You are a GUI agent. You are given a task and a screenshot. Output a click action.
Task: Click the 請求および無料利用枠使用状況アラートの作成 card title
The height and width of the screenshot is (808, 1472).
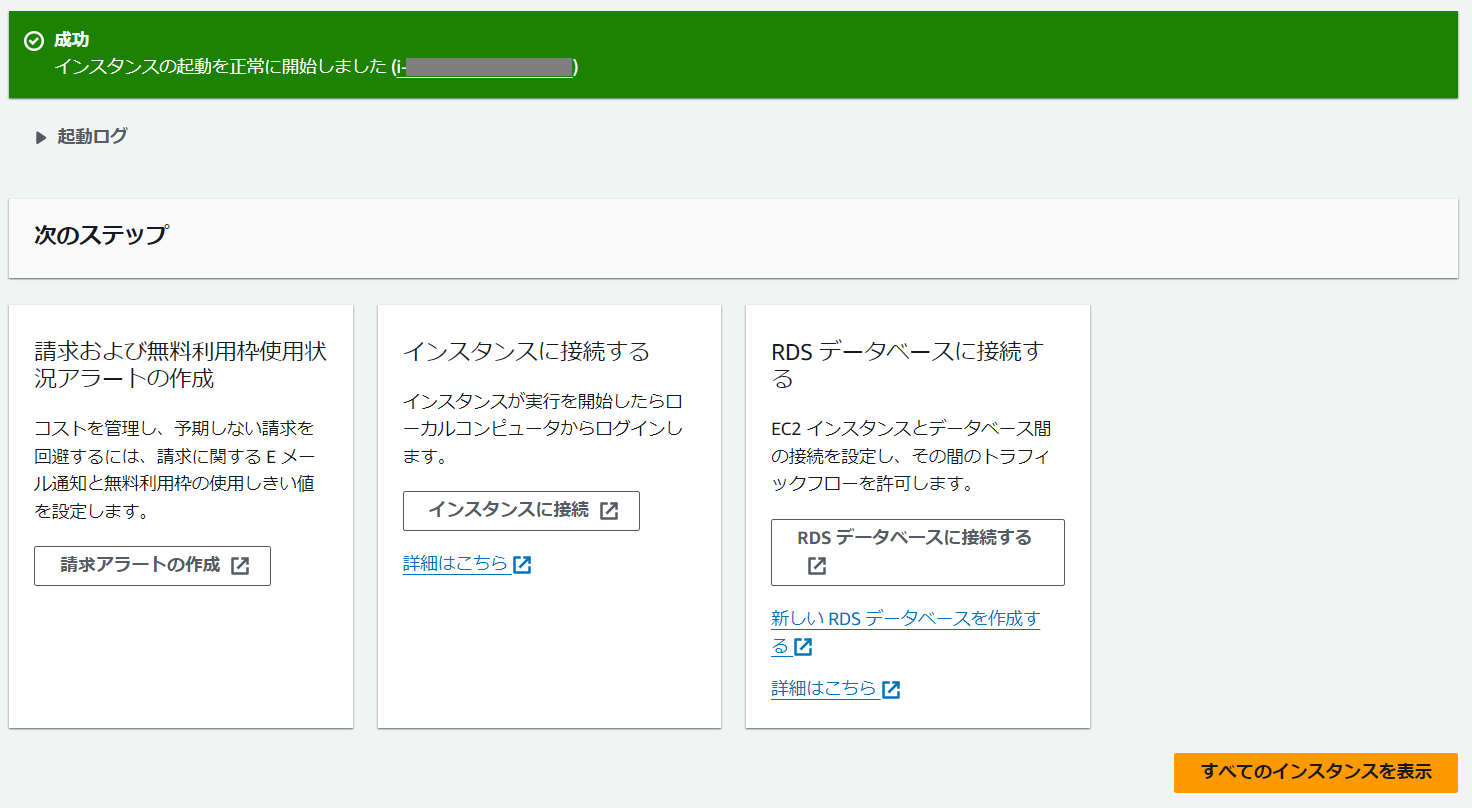(180, 365)
